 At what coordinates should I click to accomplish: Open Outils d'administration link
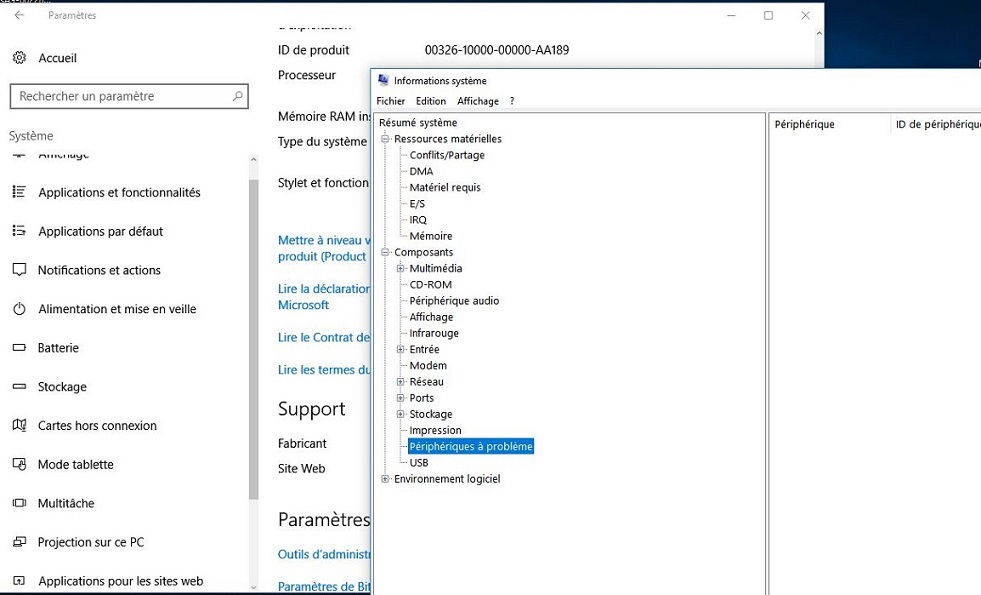324,554
